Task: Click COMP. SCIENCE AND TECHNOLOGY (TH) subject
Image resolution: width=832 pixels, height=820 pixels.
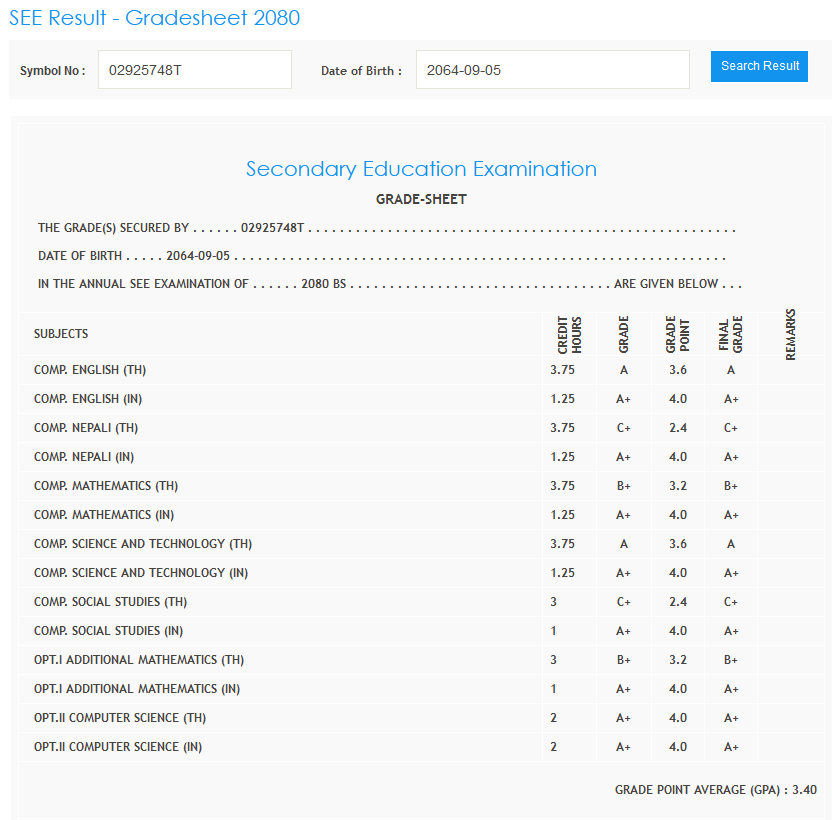Action: pyautogui.click(x=143, y=544)
